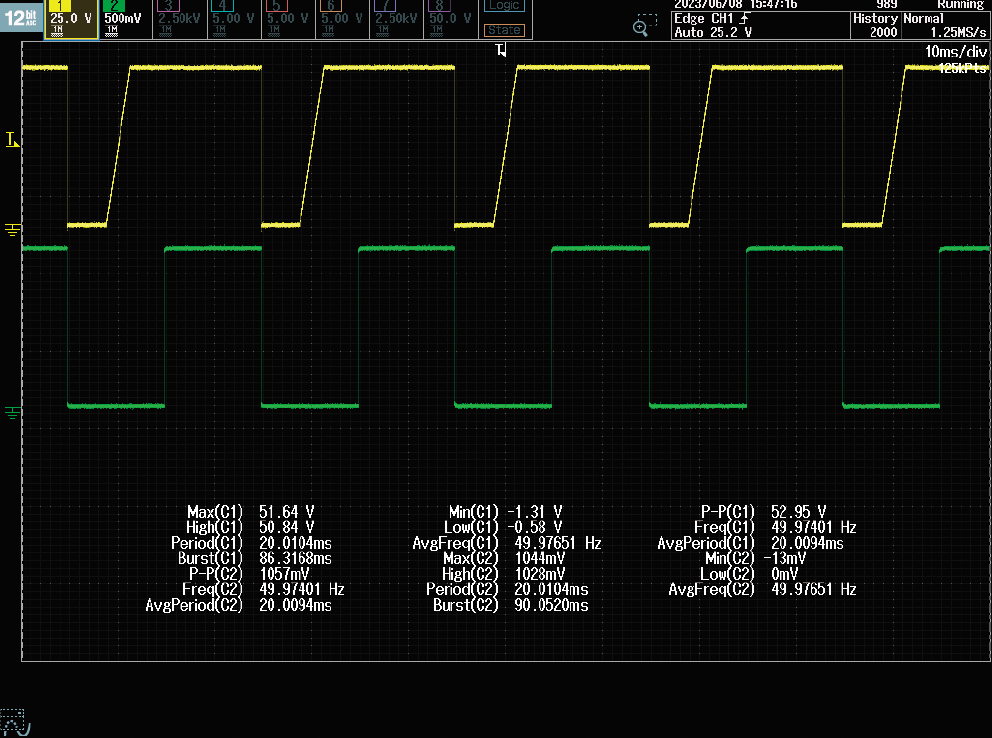Image resolution: width=992 pixels, height=738 pixels.
Task: Click the dotted-box icon in bottom-left corner
Action: point(15,722)
